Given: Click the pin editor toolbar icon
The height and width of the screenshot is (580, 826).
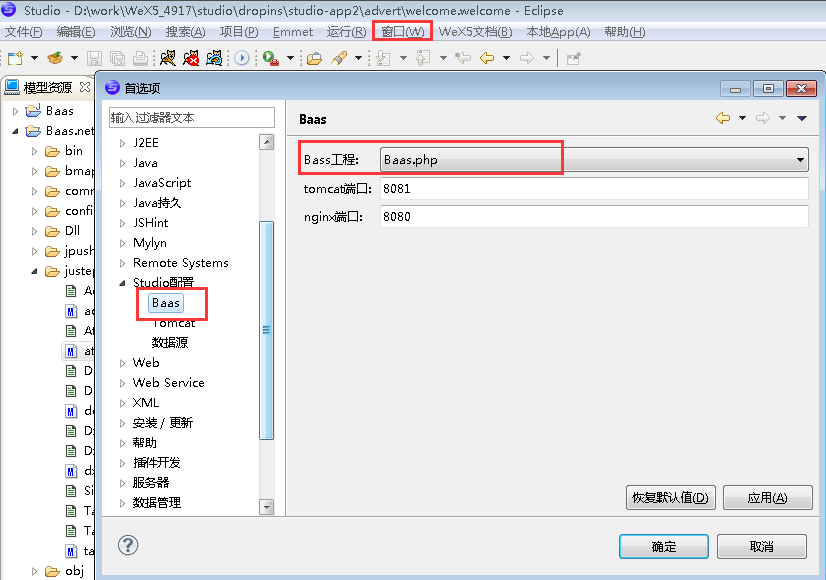Looking at the screenshot, I should click(x=573, y=58).
